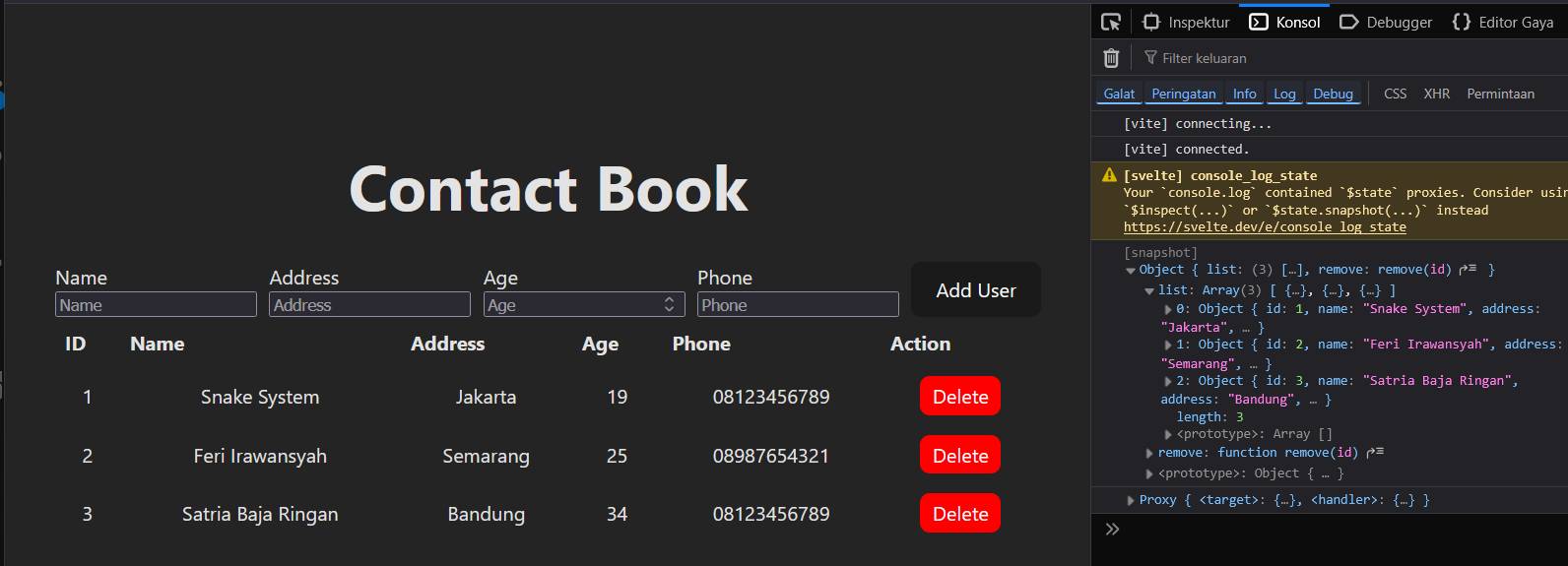
Task: Enable the CSS filter
Action: [1395, 94]
